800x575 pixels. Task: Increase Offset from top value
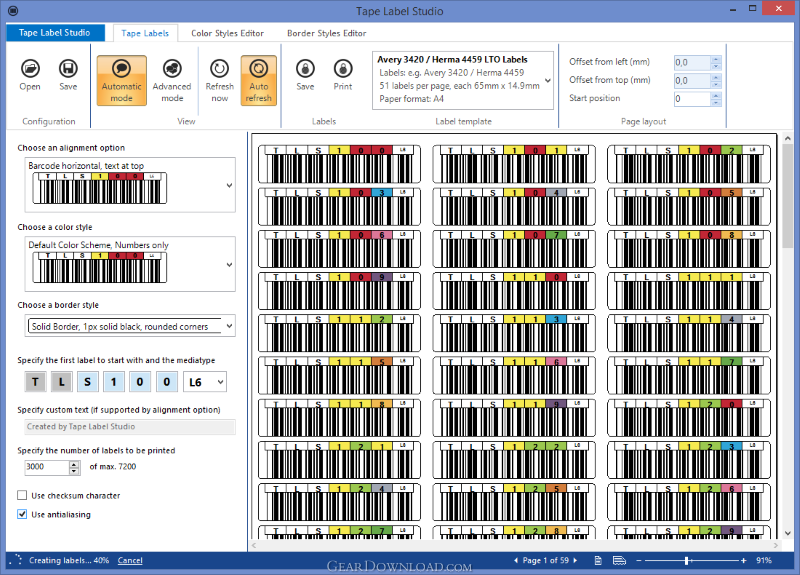click(x=716, y=77)
